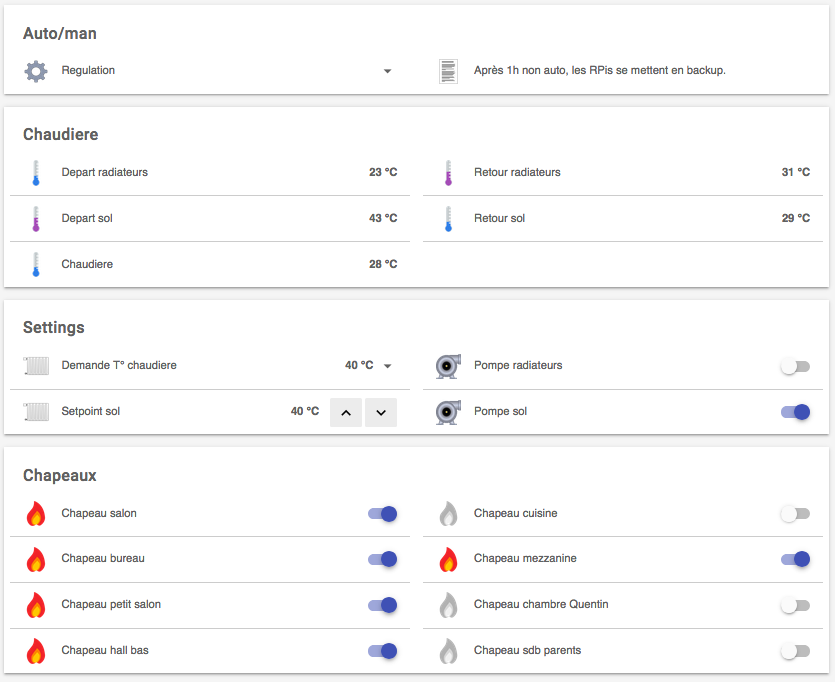The image size is (835, 682).
Task: Click the Depart radiateurs thermometer icon
Action: point(36,172)
